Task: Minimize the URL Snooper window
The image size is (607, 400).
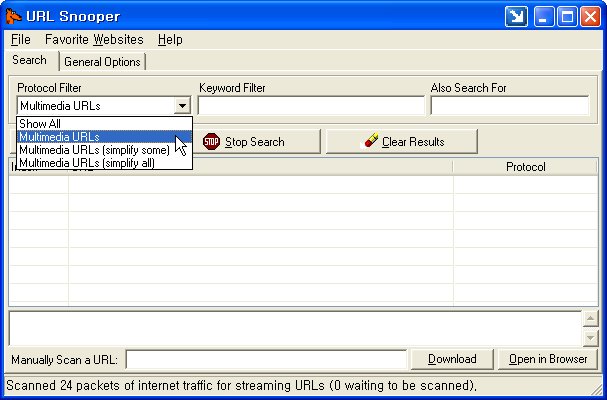Action: tap(544, 17)
